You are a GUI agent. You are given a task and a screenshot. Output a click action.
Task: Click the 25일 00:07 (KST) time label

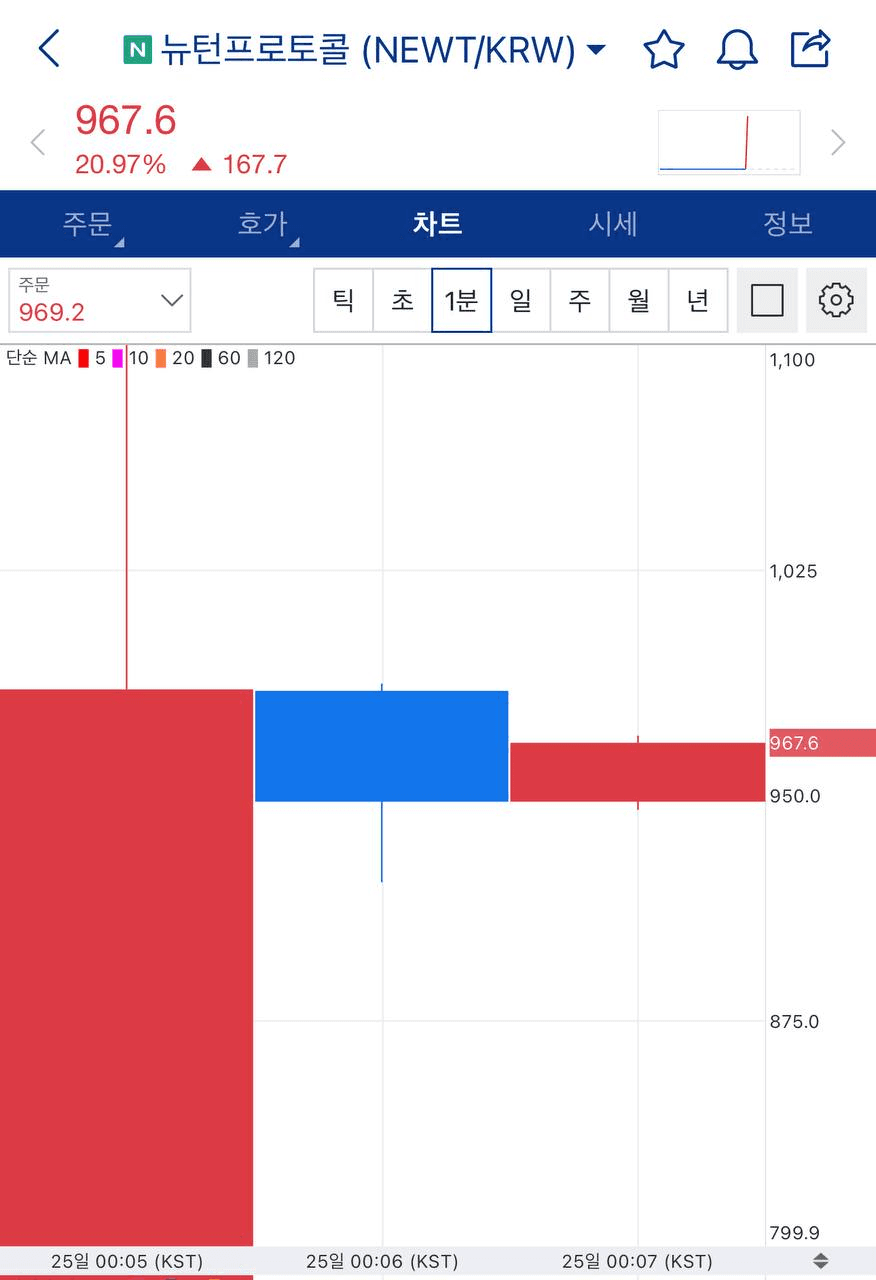638,1261
